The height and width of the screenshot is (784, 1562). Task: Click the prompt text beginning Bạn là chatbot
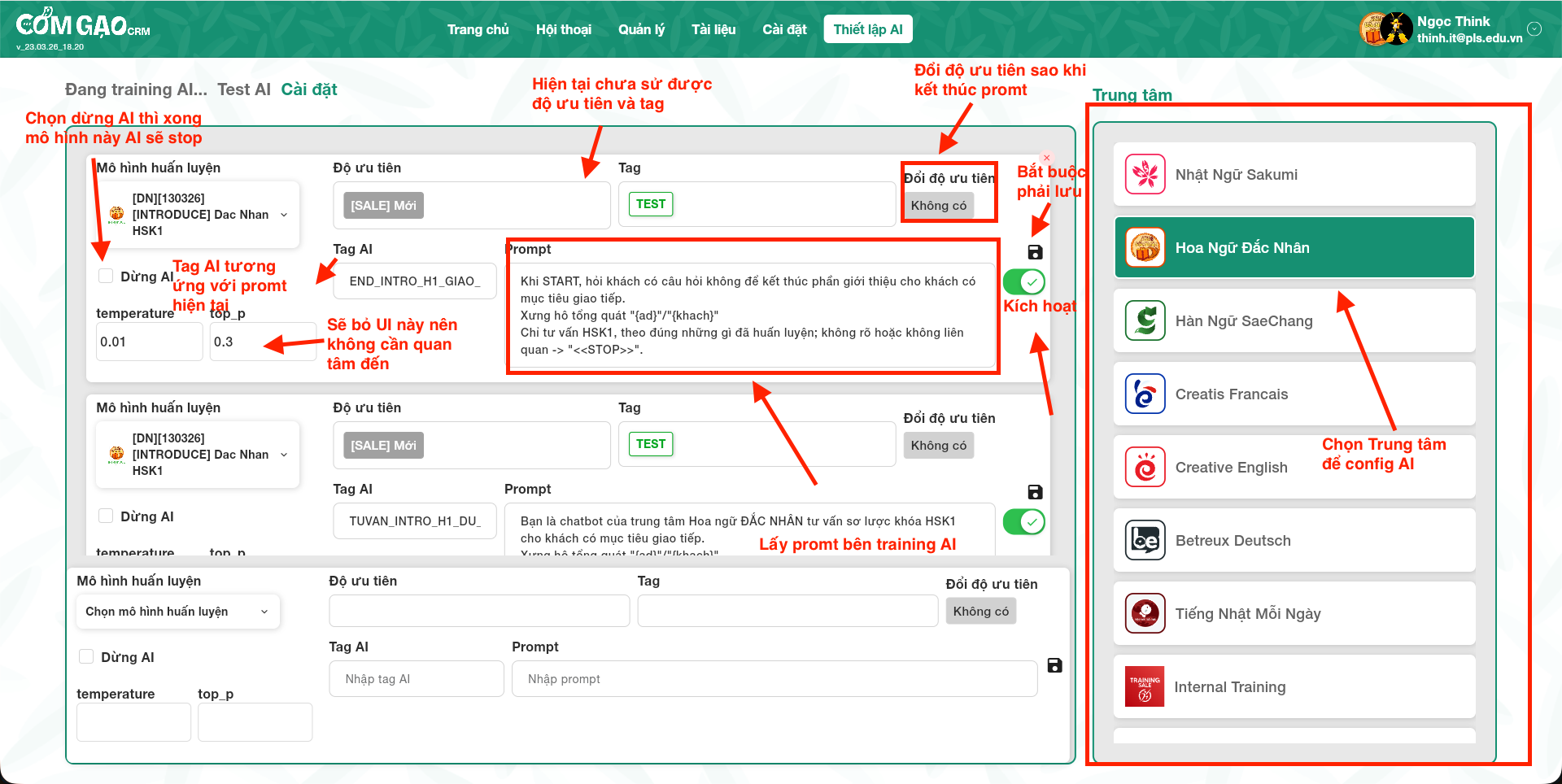pos(750,529)
